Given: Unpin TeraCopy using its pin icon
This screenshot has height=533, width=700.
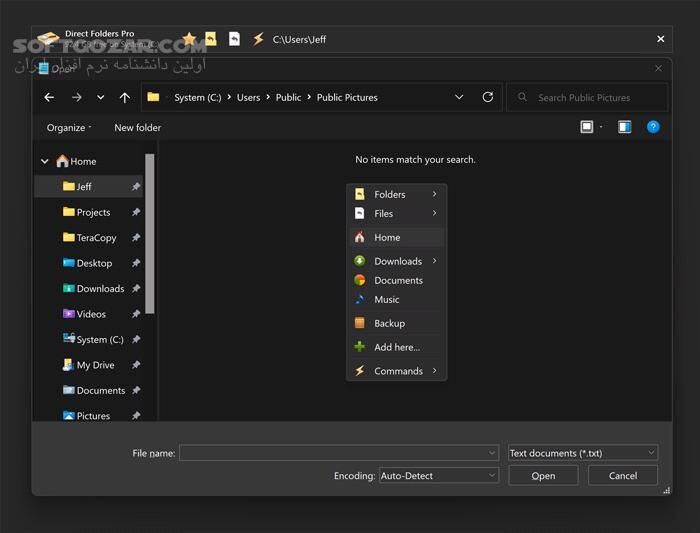Looking at the screenshot, I should (136, 237).
